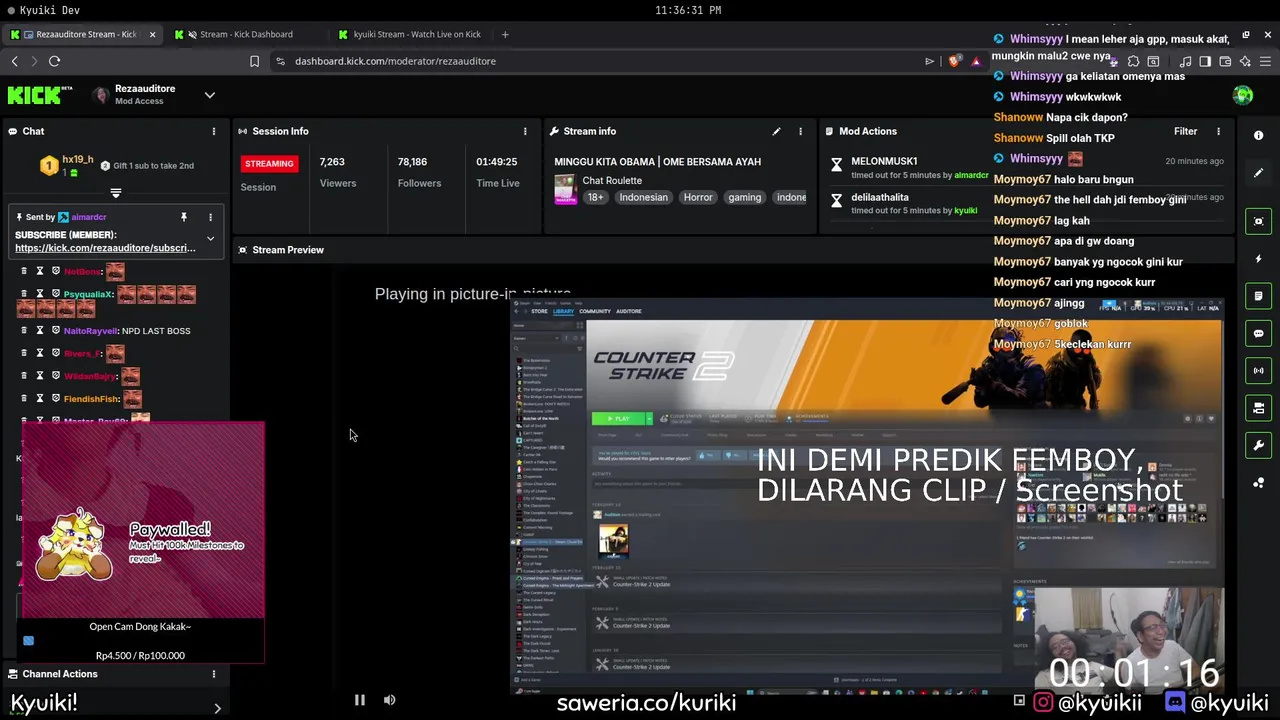Close the Rezaauditore Stream tab
The image size is (1280, 720).
click(x=152, y=34)
